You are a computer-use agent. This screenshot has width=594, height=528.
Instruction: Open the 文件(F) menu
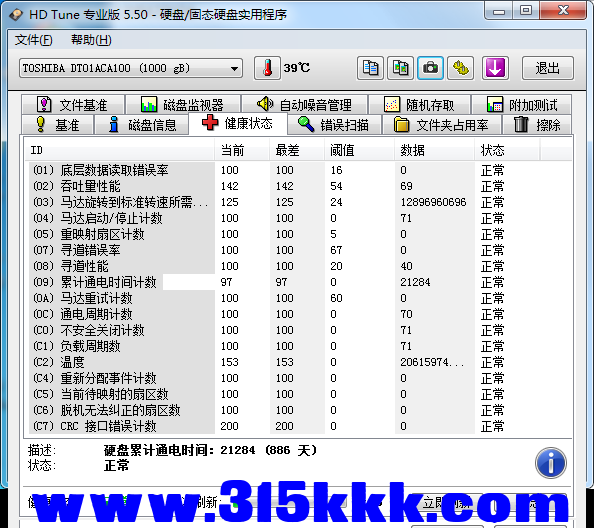(33, 40)
